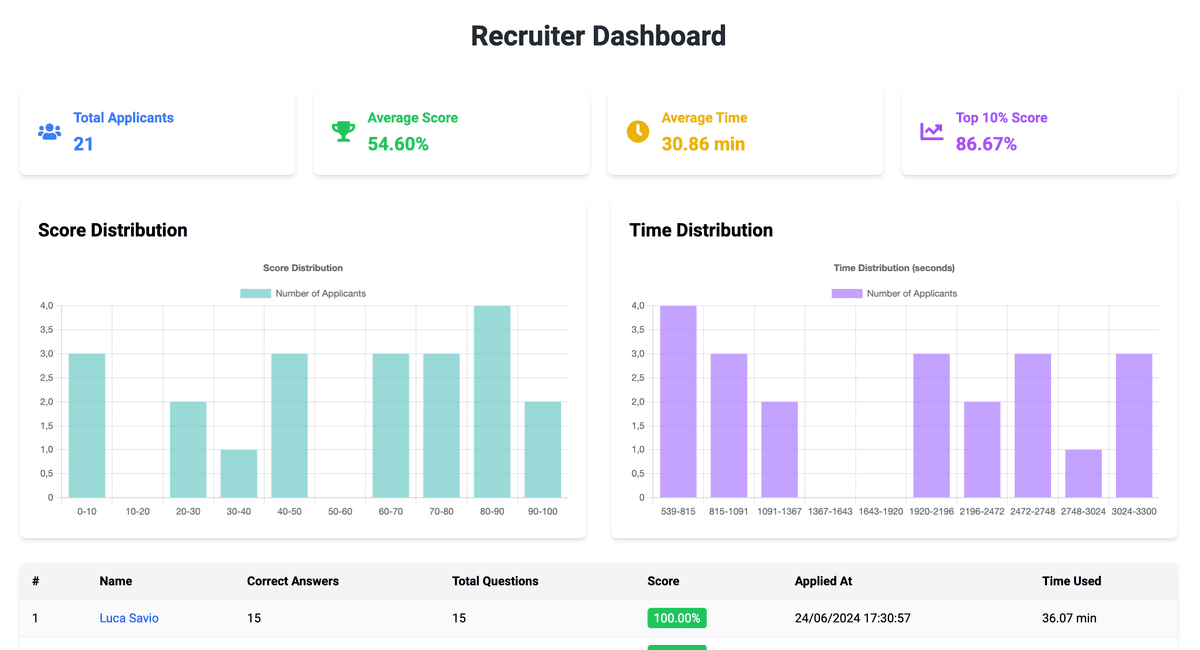Click the green 100.00% score badge
The height and width of the screenshot is (650, 1200).
coord(677,618)
